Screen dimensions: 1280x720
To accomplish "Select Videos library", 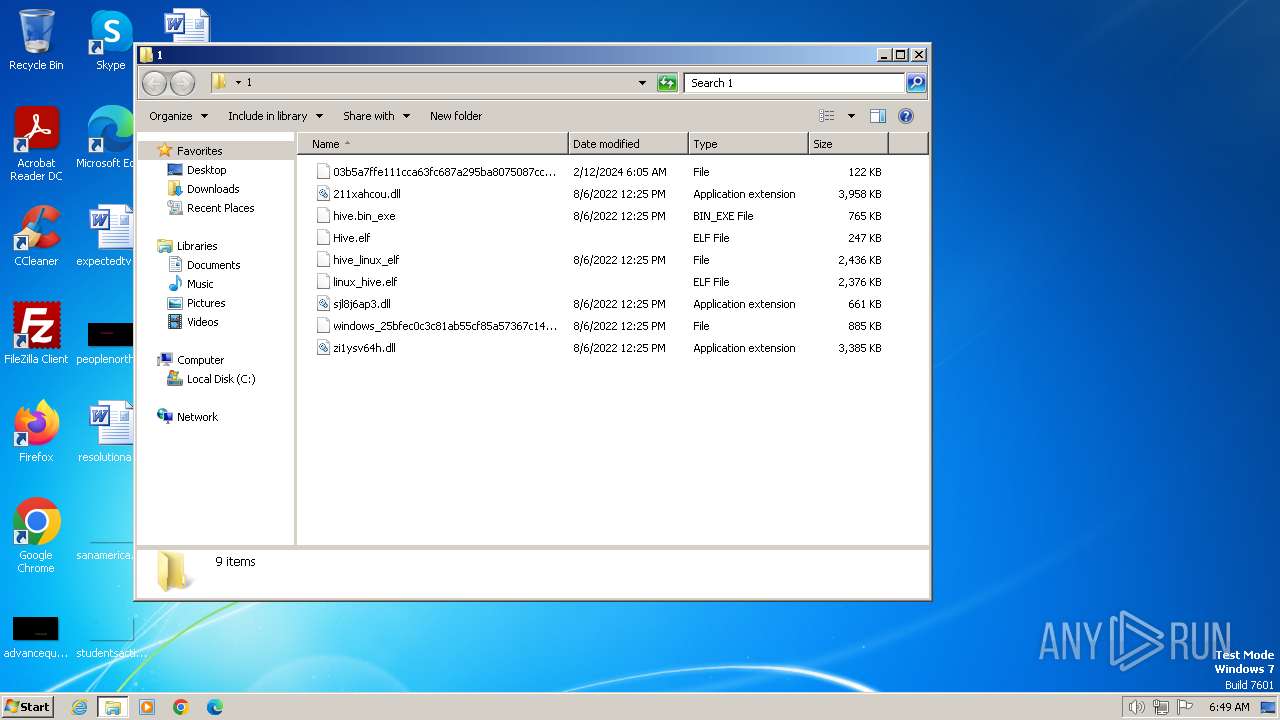I will pos(202,322).
